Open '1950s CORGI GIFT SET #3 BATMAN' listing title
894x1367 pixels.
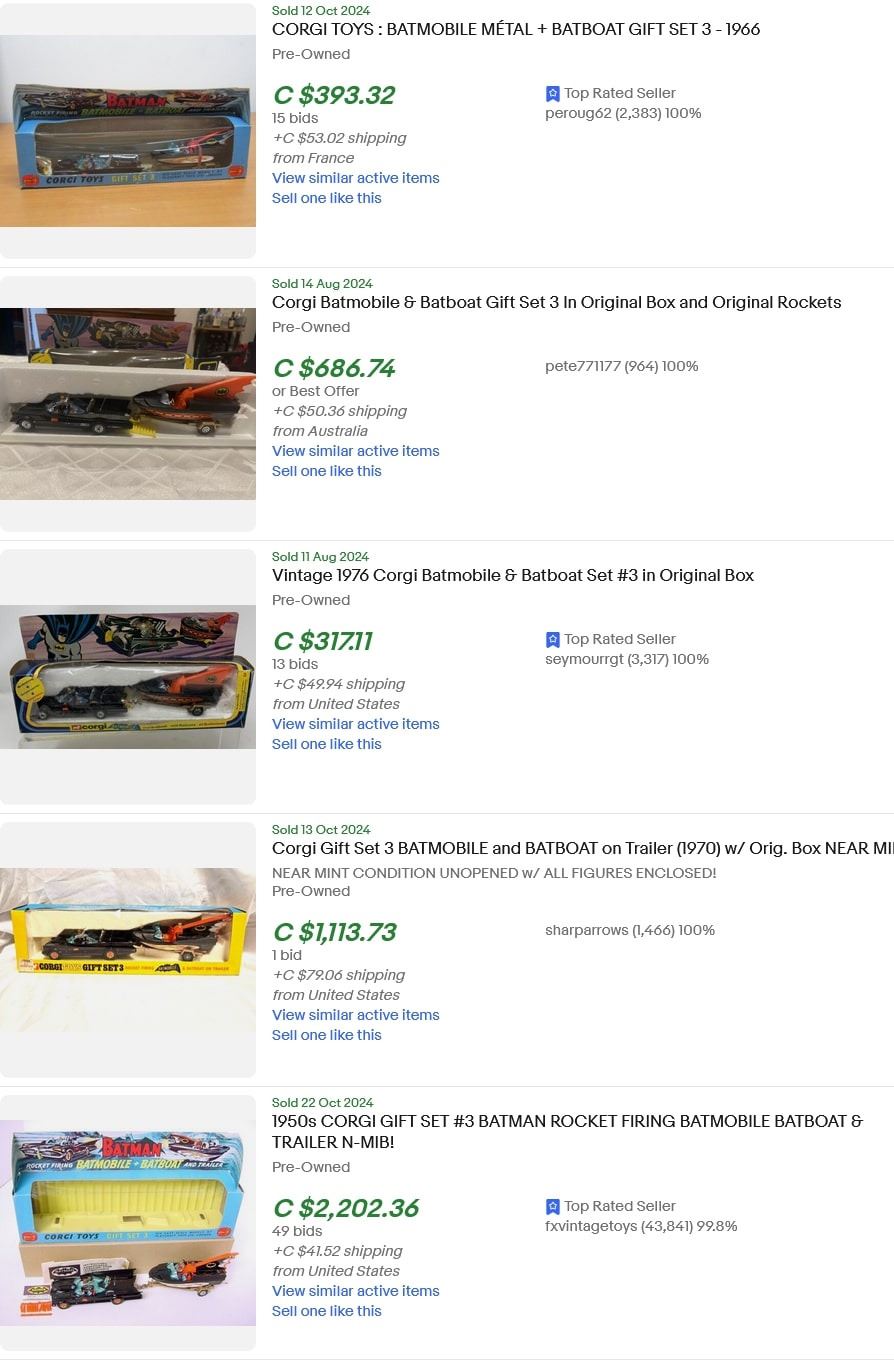tap(567, 1131)
